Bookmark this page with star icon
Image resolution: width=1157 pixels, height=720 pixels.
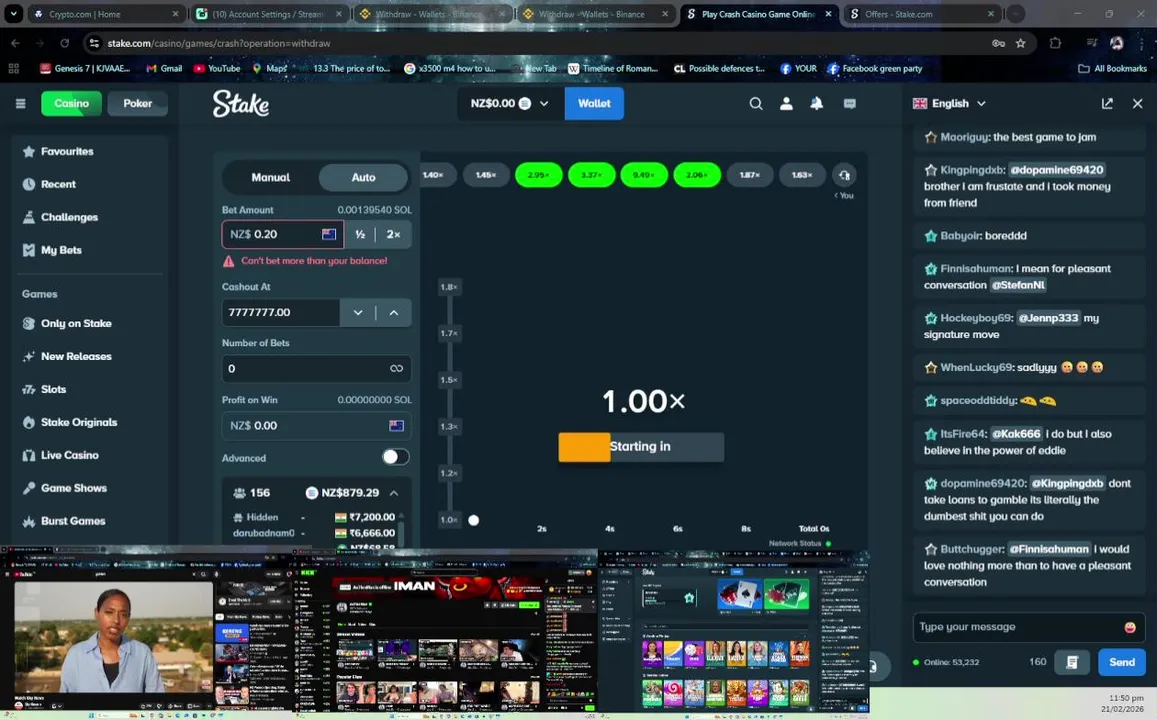1020,43
